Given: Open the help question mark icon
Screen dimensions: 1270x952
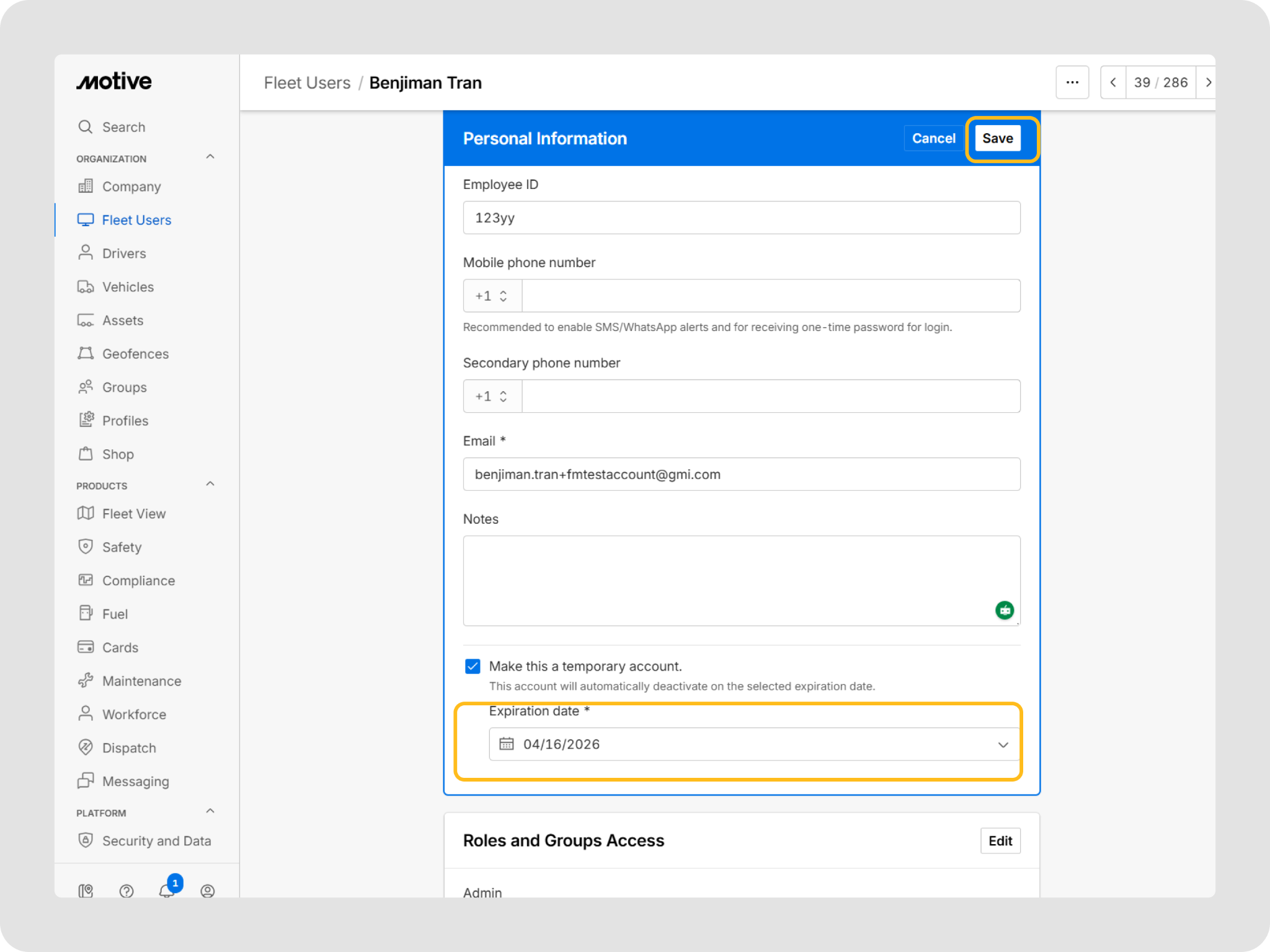Looking at the screenshot, I should [x=127, y=891].
